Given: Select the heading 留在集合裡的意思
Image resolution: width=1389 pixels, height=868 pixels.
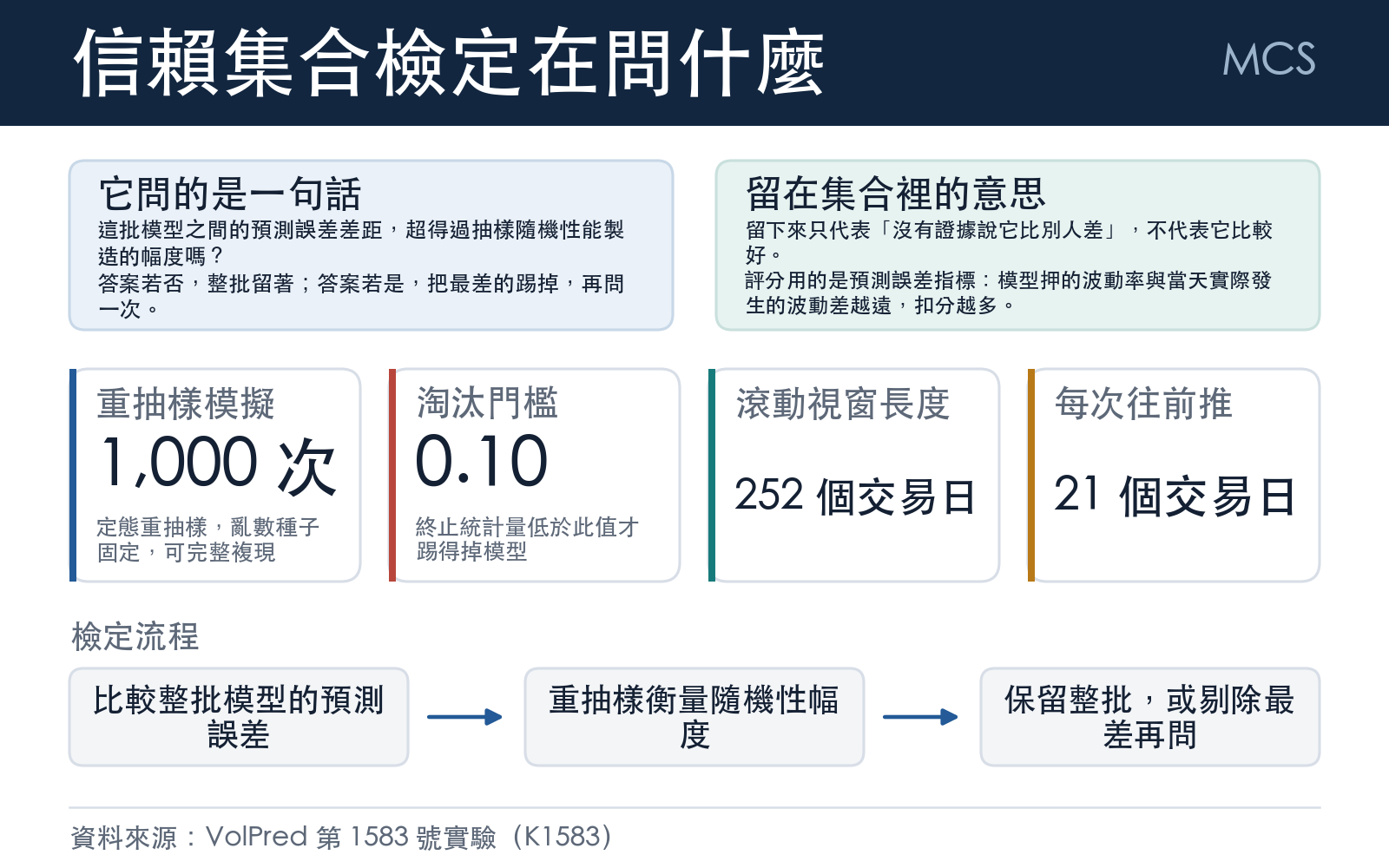Looking at the screenshot, I should (x=896, y=194).
